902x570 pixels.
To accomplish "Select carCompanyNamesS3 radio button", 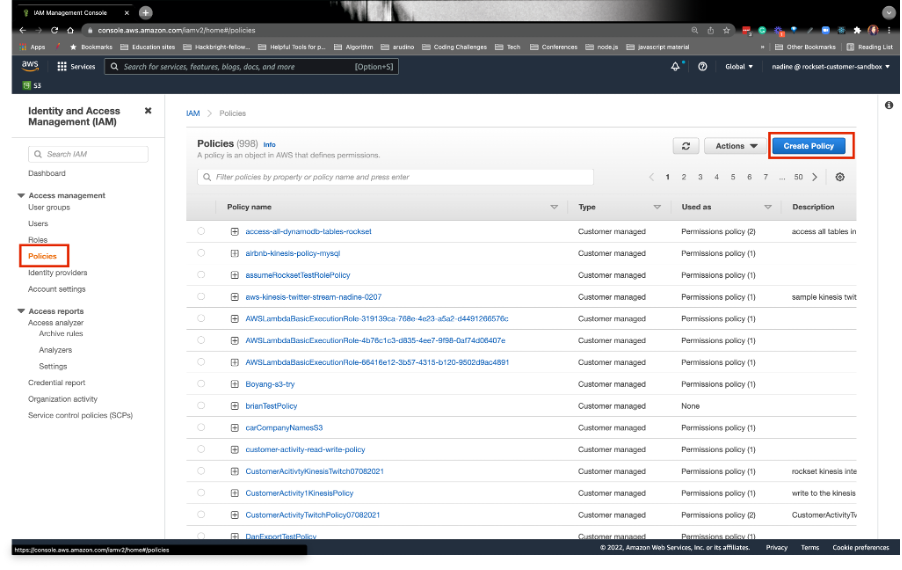I will click(201, 427).
